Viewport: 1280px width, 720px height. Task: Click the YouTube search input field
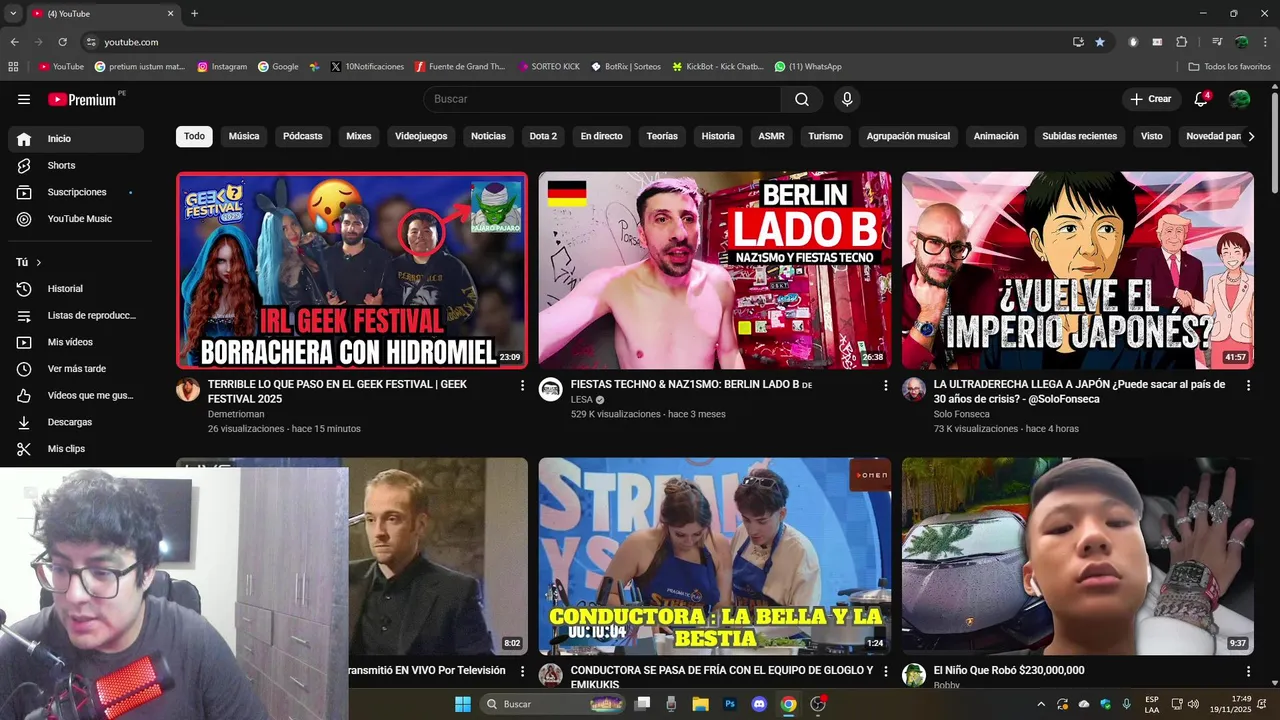pos(602,99)
